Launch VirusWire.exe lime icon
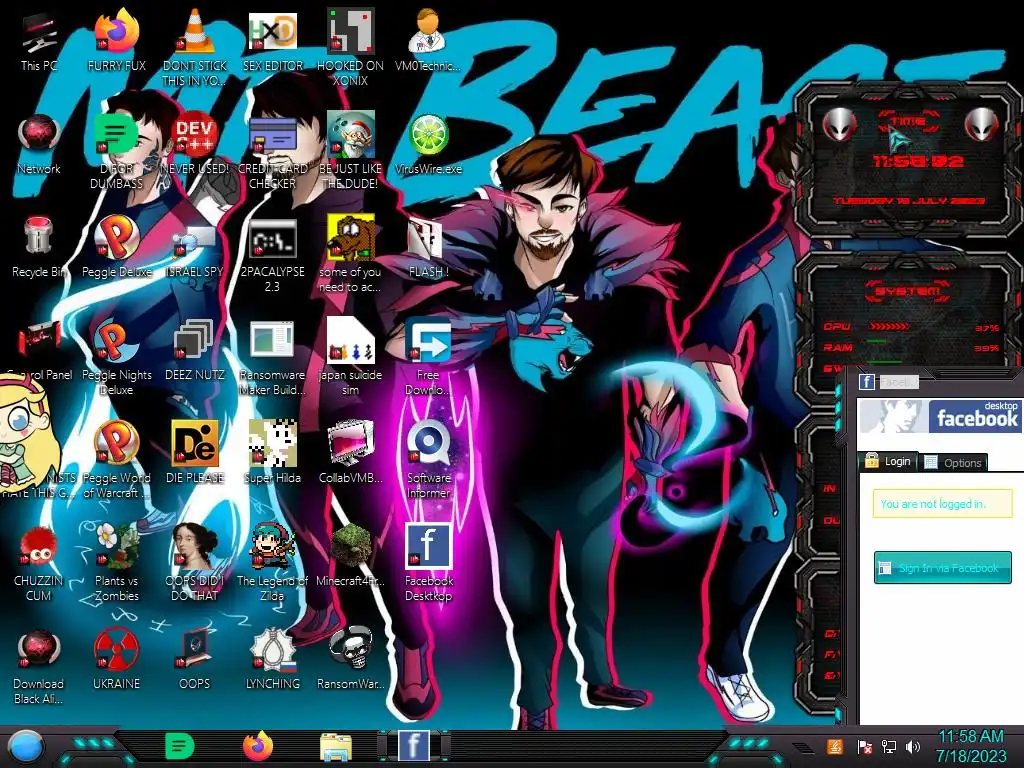The height and width of the screenshot is (768, 1024). point(428,144)
